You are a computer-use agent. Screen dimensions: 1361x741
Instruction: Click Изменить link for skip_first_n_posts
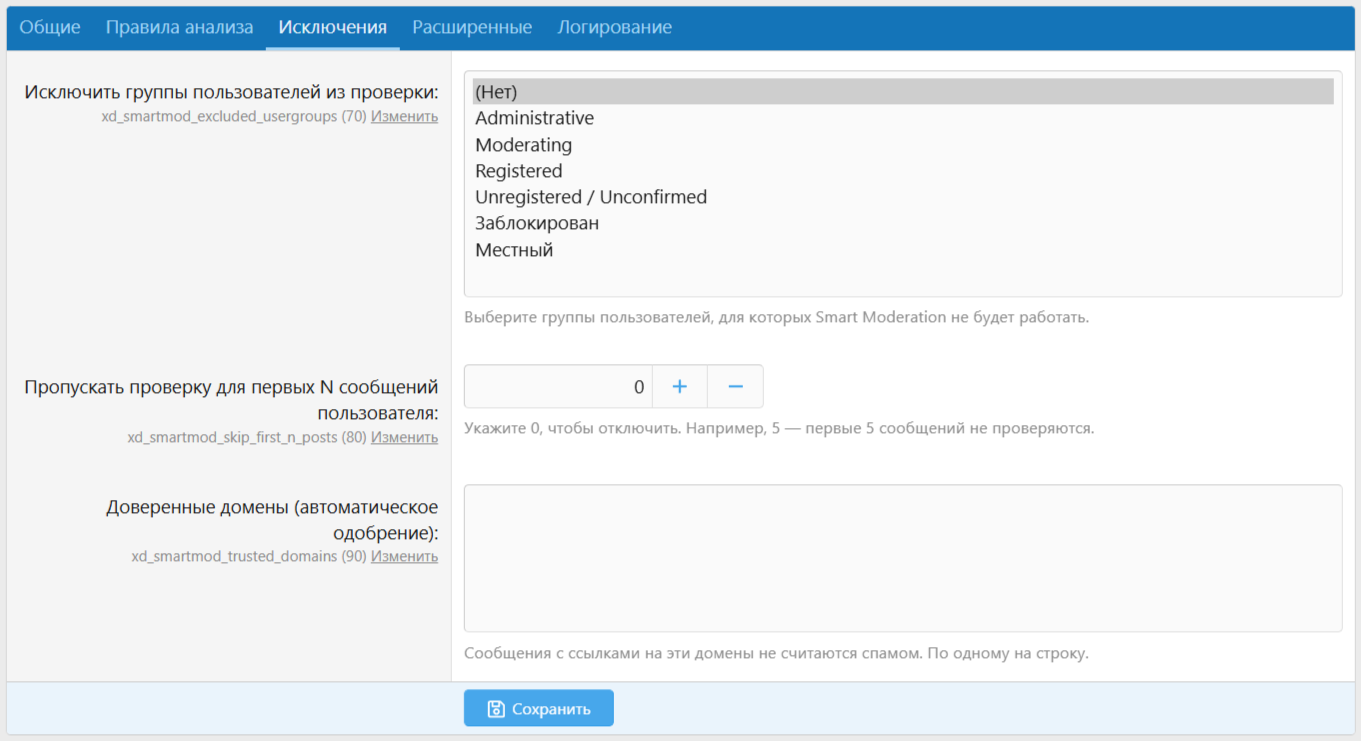point(404,437)
